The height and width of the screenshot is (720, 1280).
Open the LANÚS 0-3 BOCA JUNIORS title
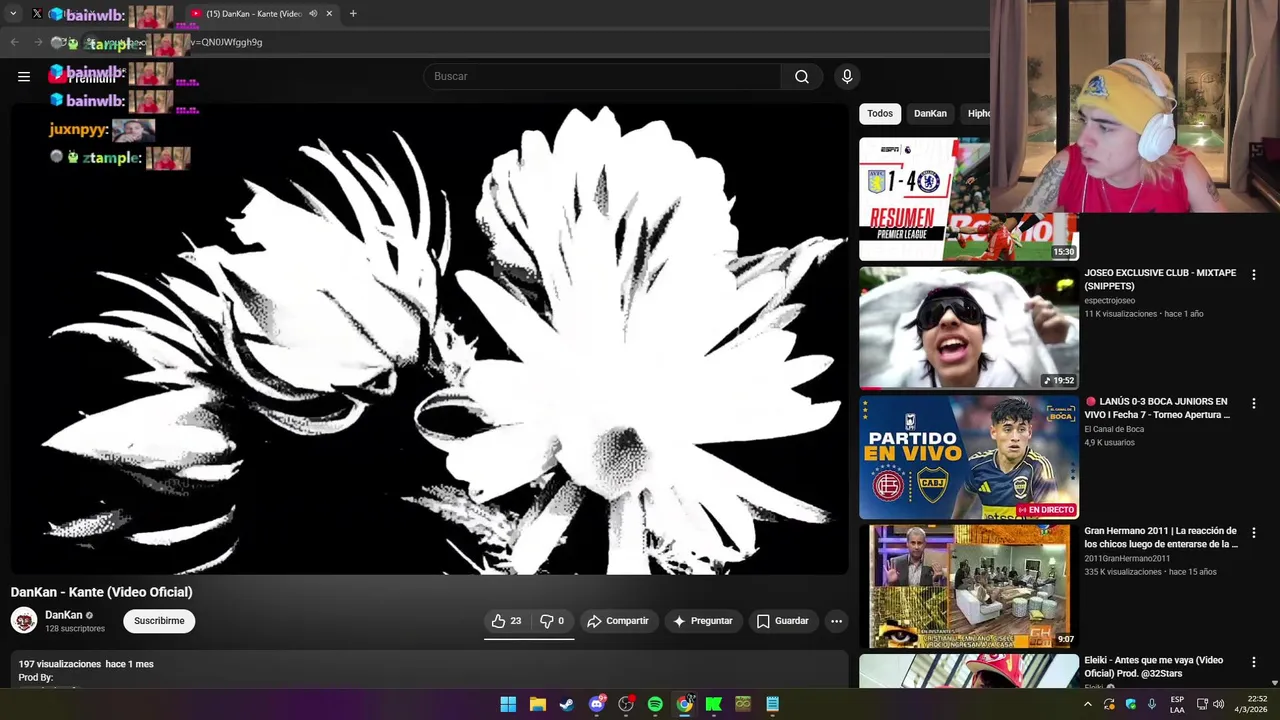point(1160,408)
